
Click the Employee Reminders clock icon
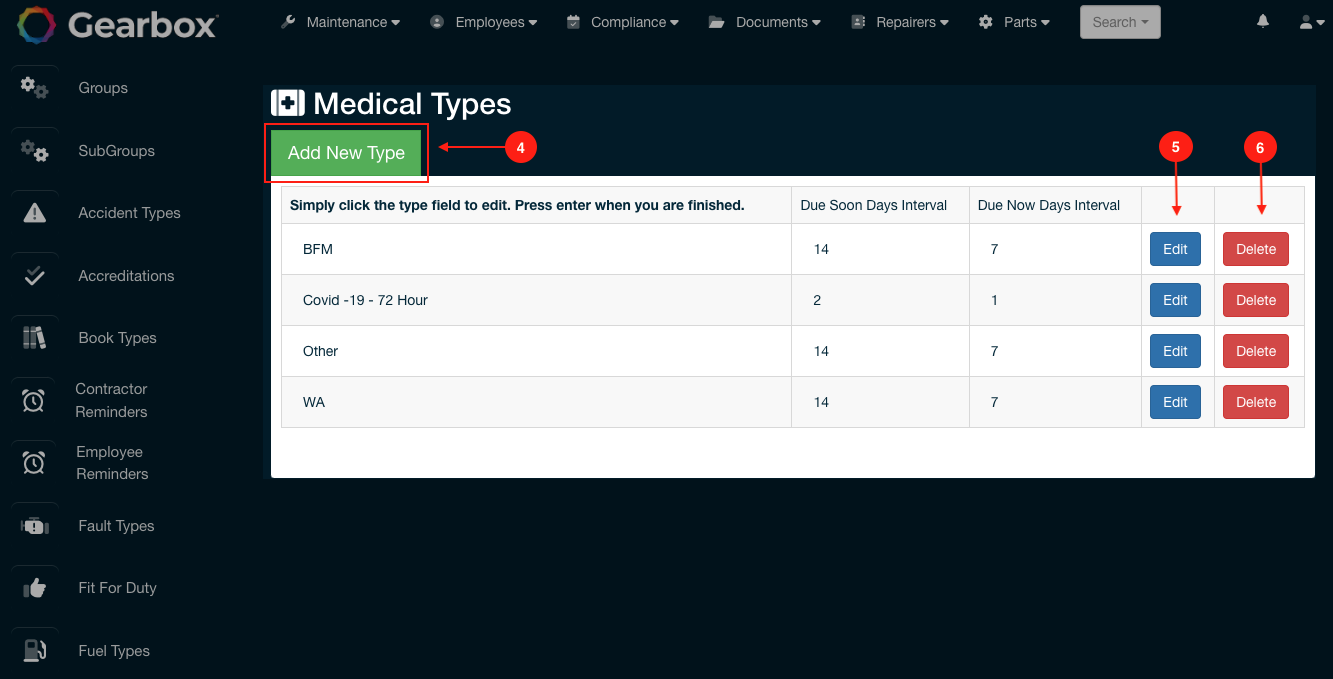pos(34,463)
